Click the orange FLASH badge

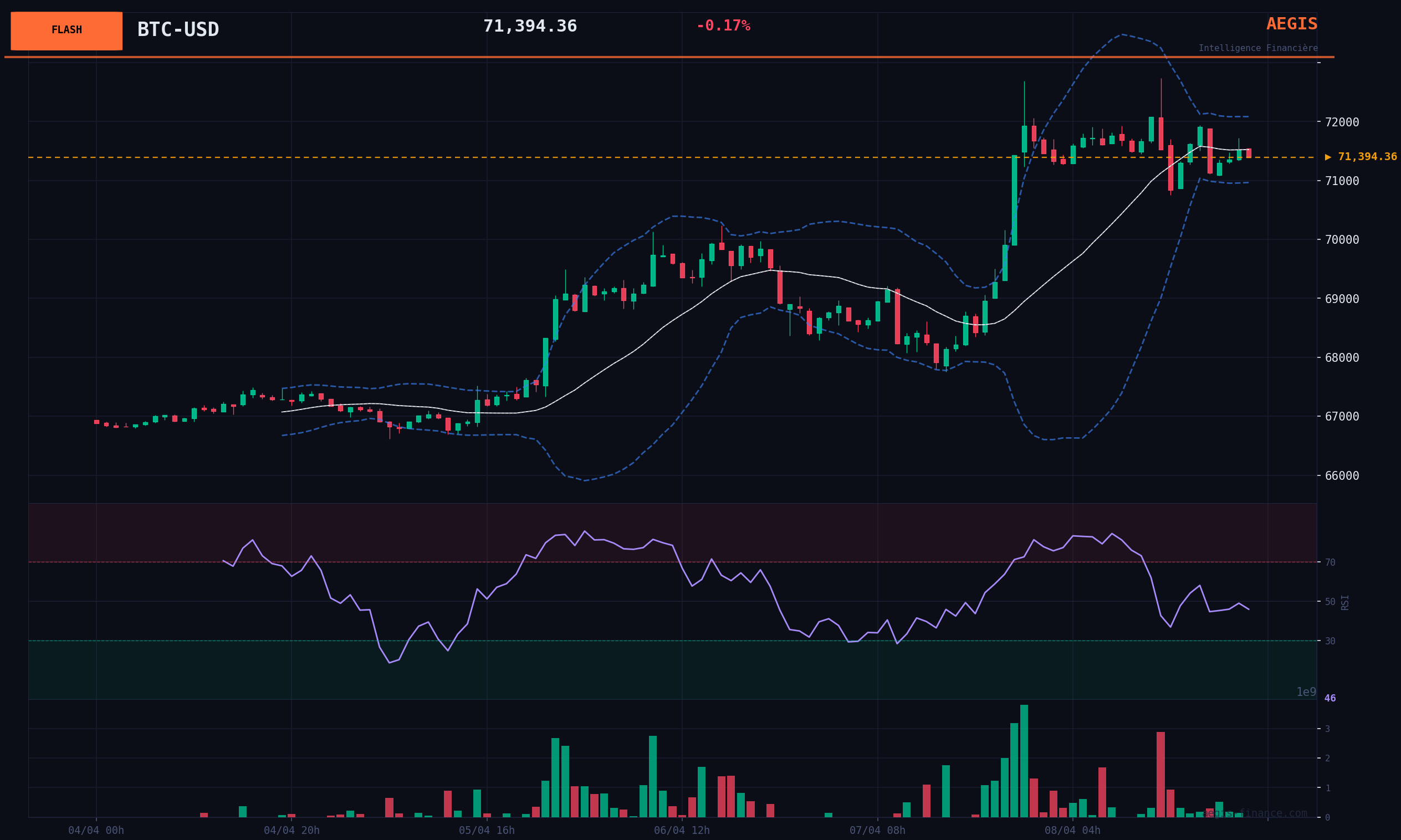pyautogui.click(x=67, y=30)
